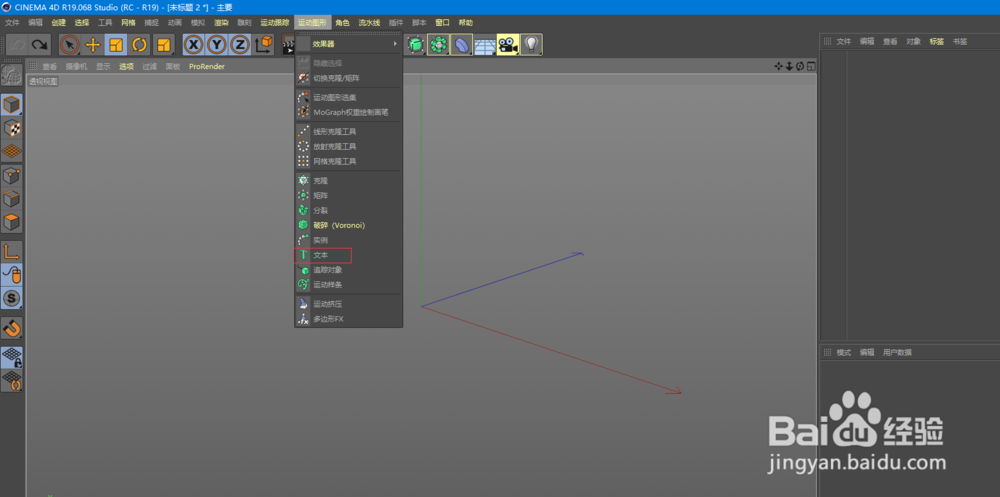This screenshot has width=1000, height=497.
Task: Open the 文件 menu in main menu bar
Action: [x=12, y=22]
